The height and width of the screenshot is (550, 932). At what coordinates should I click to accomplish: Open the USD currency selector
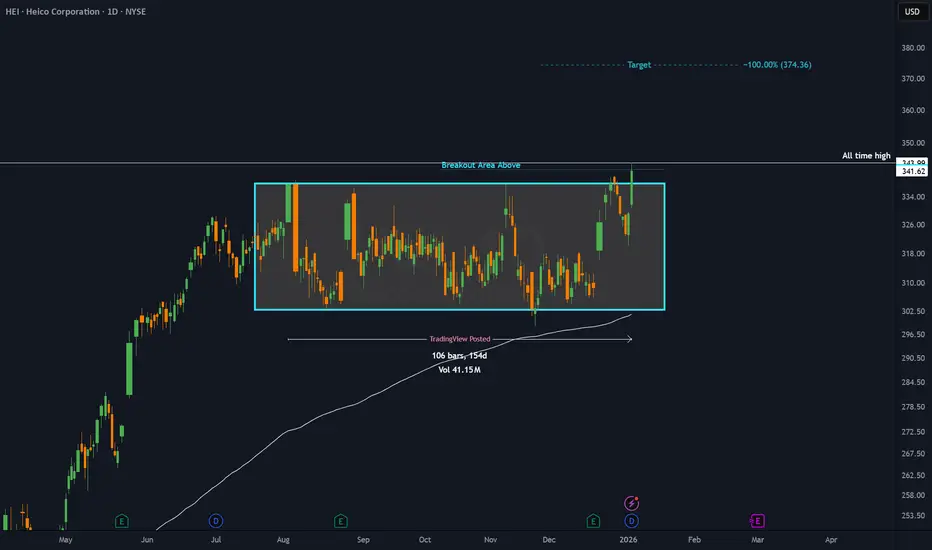coord(912,11)
